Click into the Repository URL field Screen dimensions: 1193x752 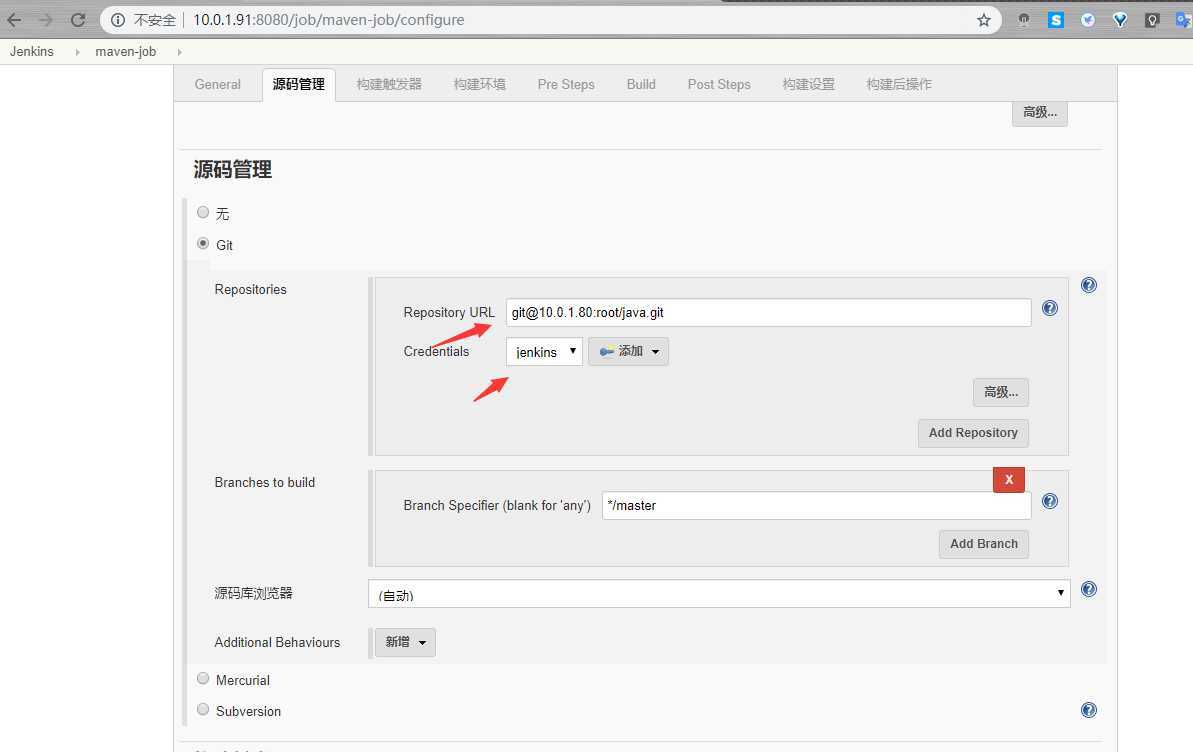[x=768, y=313]
